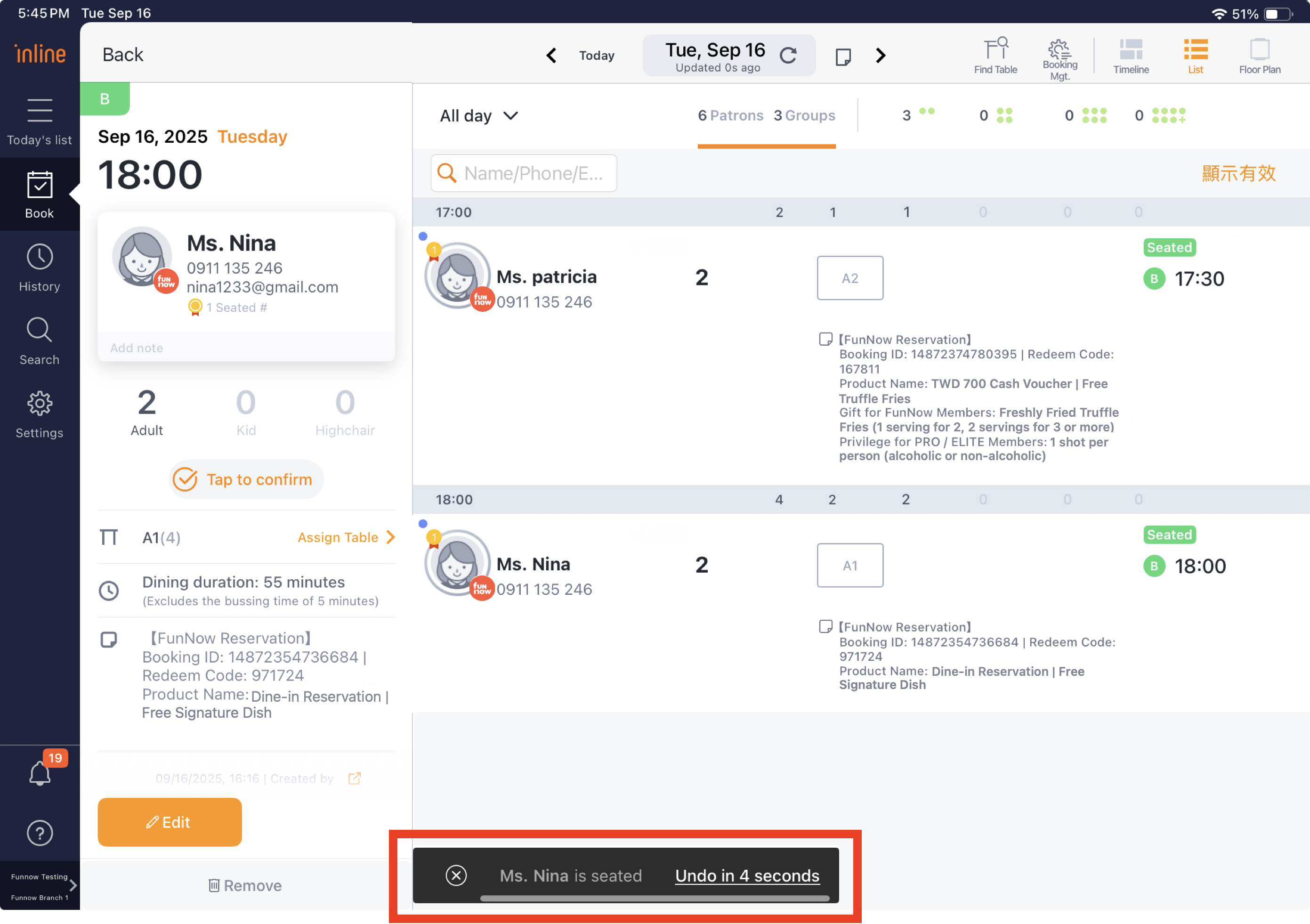Image resolution: width=1310 pixels, height=924 pixels.
Task: Open the notifications bell
Action: click(x=40, y=773)
